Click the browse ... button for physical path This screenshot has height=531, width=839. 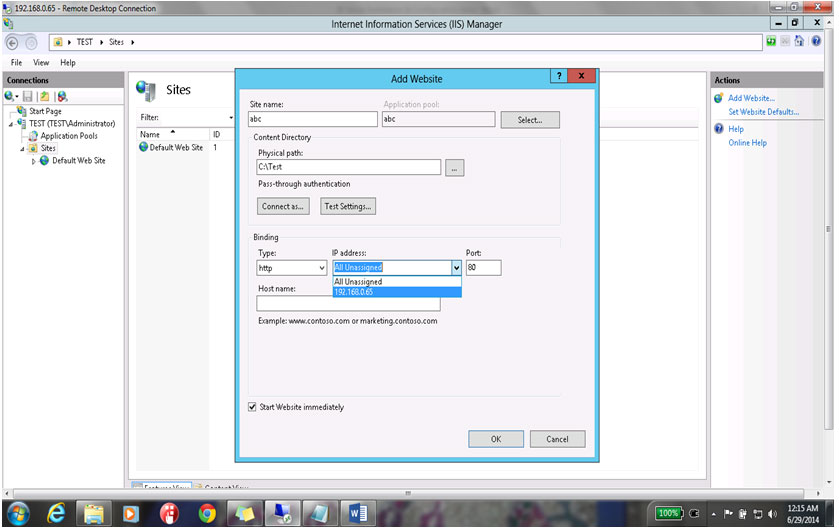pyautogui.click(x=454, y=169)
